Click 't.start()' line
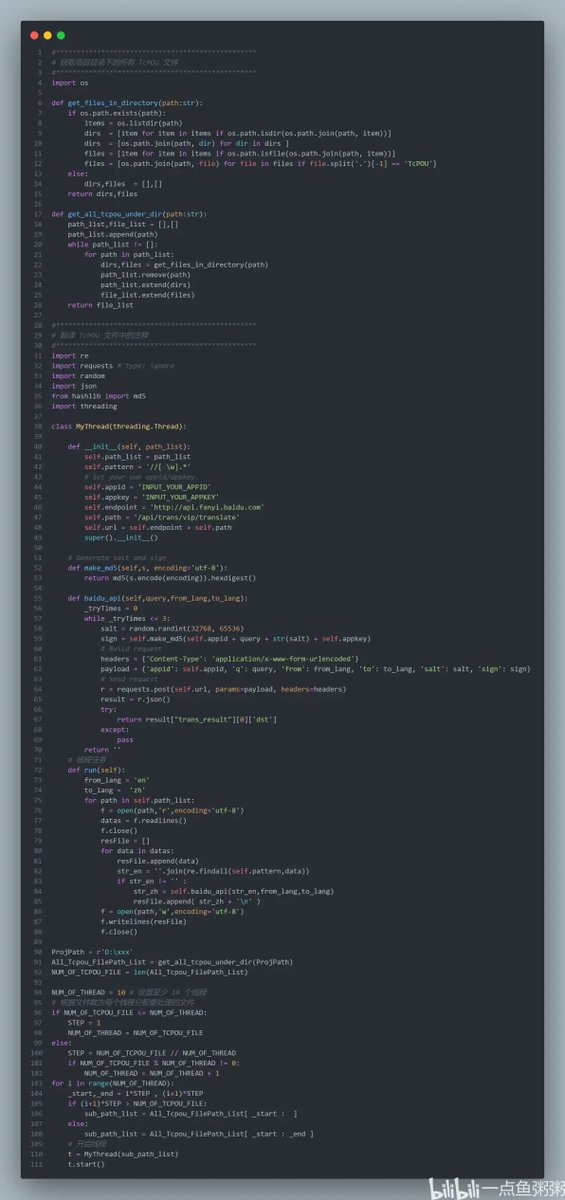Viewport: 565px width, 1200px height. tap(86, 1166)
